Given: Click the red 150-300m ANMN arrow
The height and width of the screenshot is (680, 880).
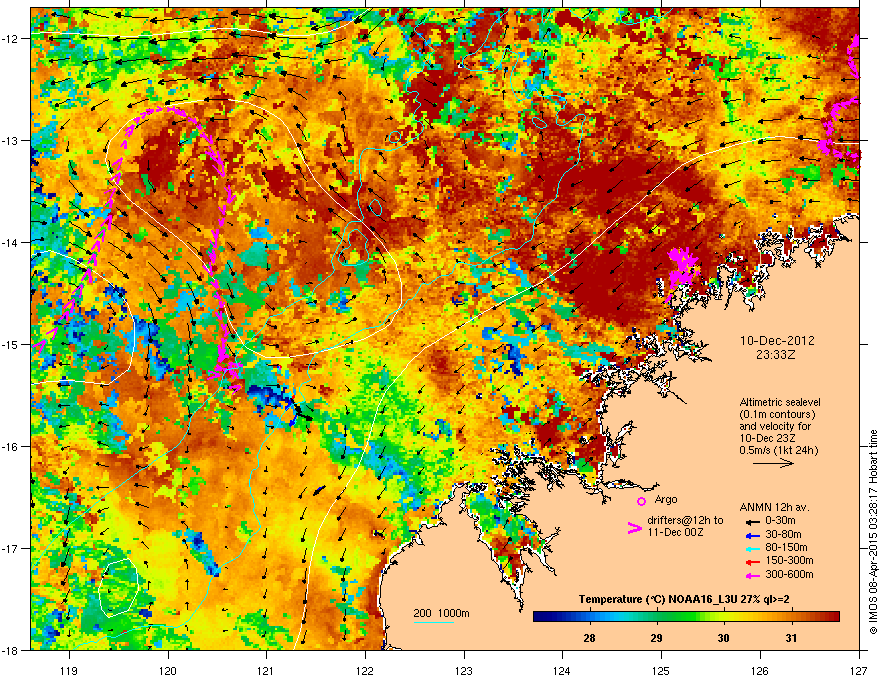Looking at the screenshot, I should pos(751,561).
